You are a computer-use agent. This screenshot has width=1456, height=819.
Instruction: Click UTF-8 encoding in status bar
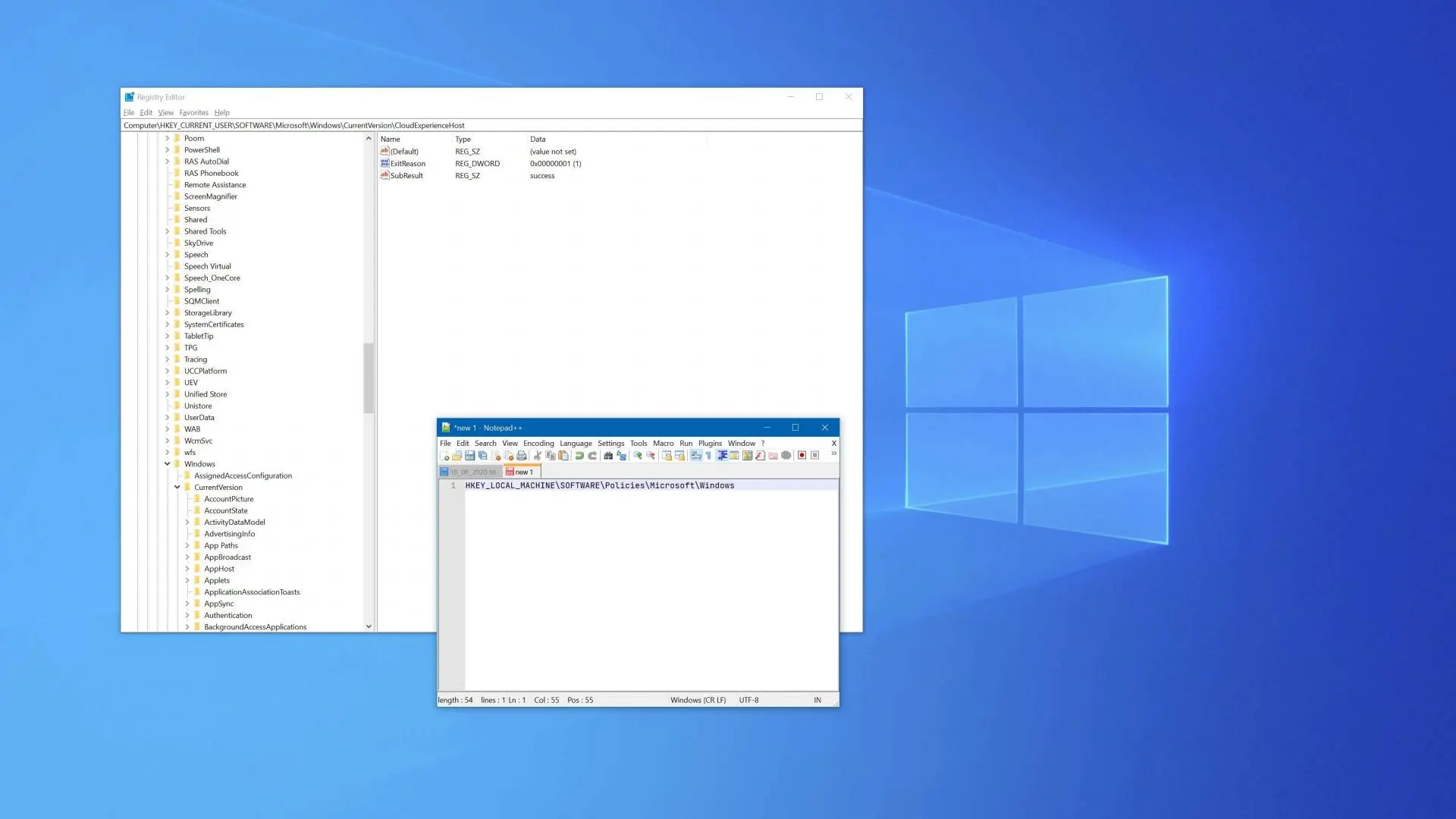coord(748,700)
